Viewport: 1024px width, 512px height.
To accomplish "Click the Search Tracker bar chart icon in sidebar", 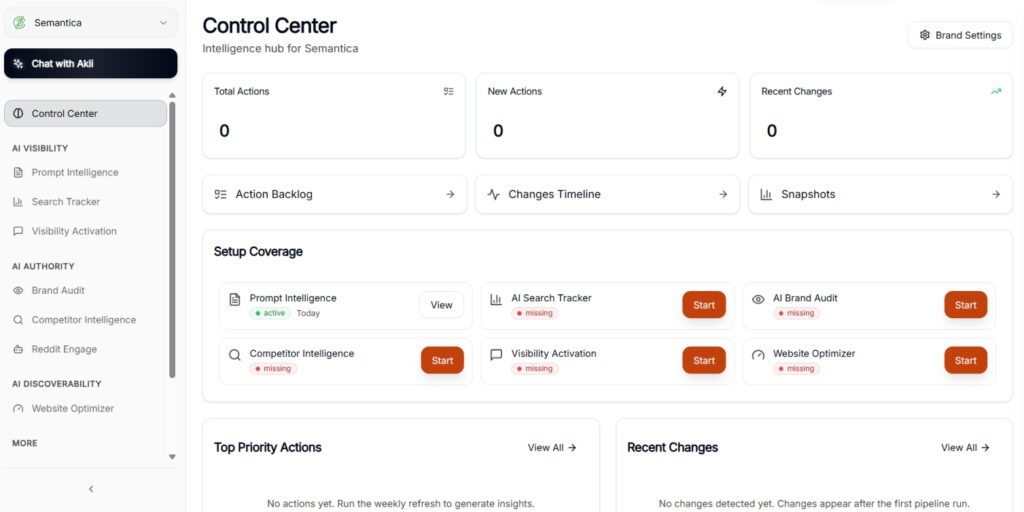I will click(18, 202).
